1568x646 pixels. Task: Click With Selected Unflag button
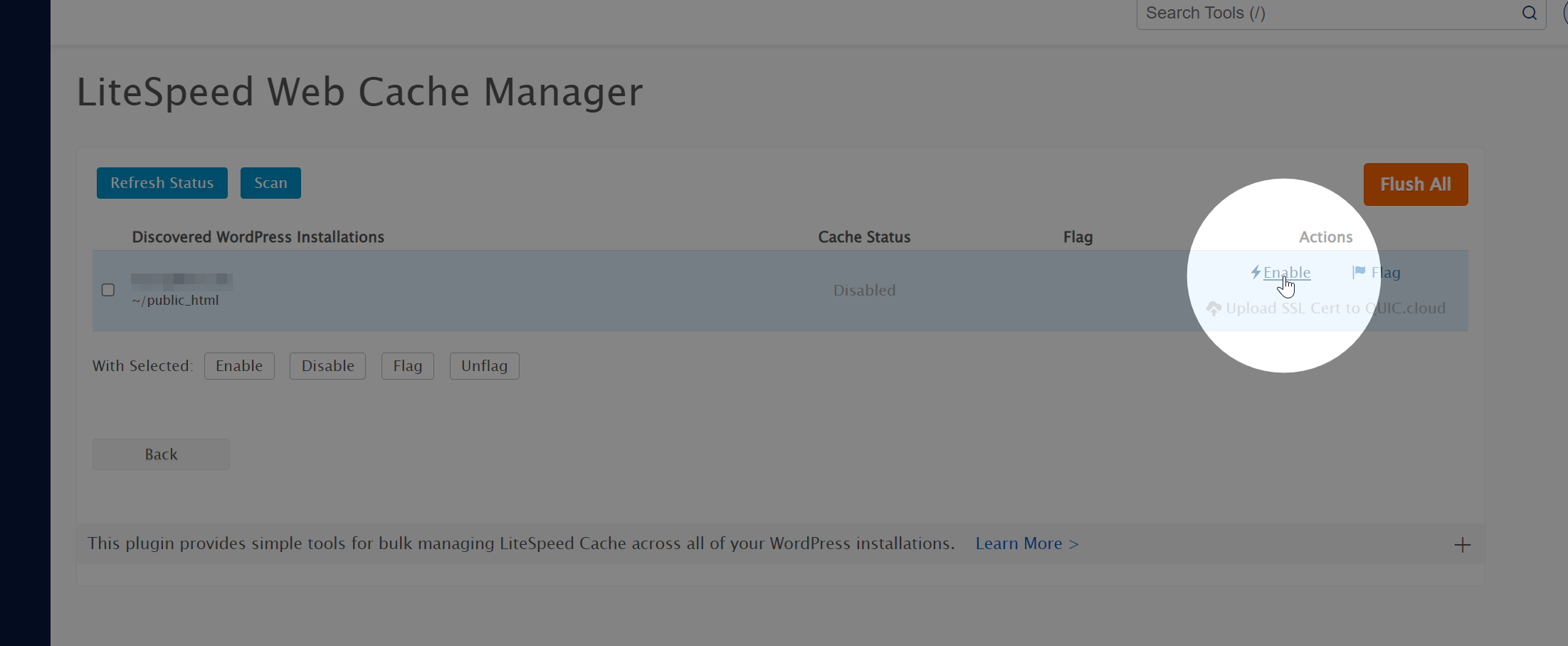484,366
